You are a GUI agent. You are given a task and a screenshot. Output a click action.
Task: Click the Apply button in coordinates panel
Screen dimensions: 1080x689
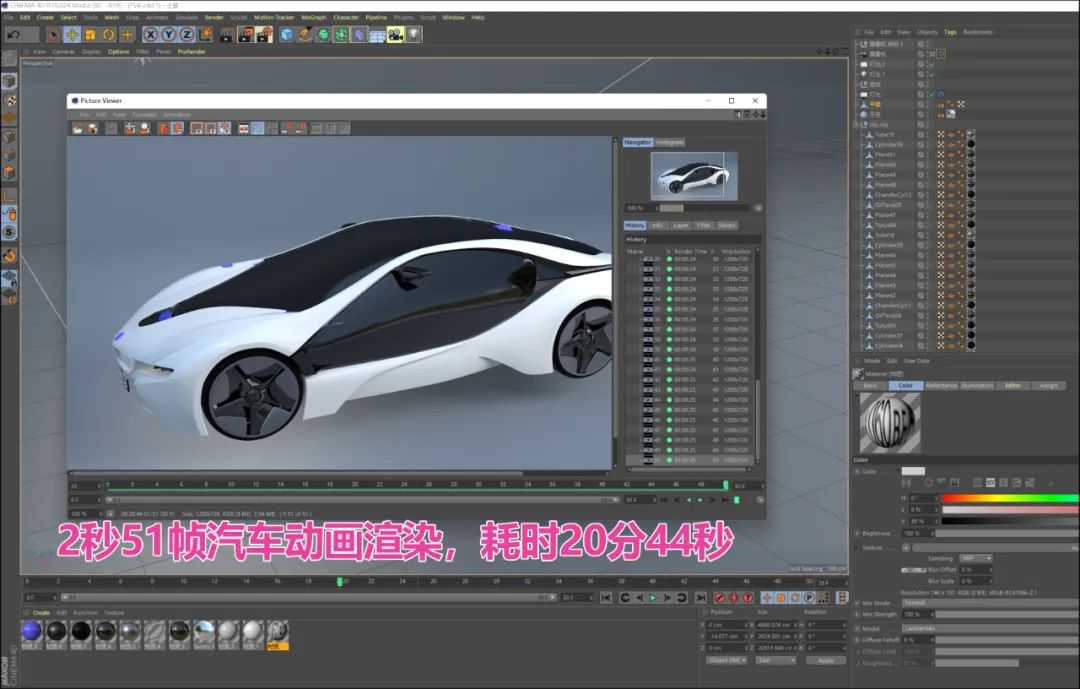[x=825, y=660]
